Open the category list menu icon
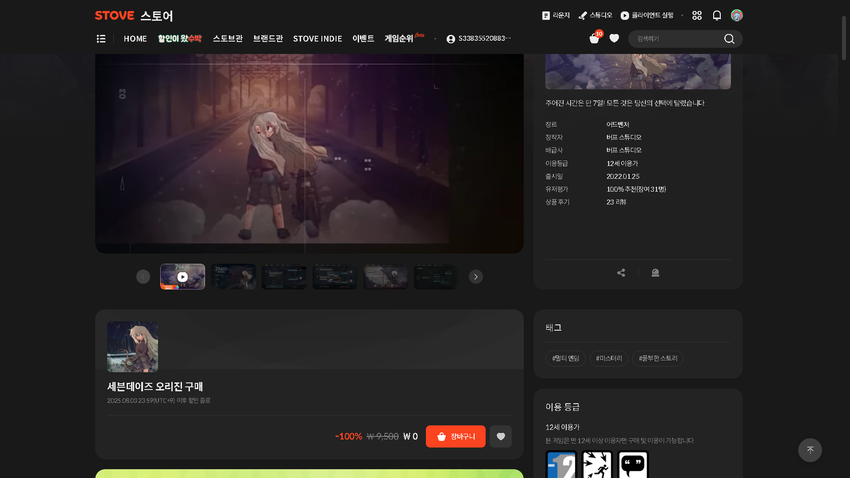Image resolution: width=850 pixels, height=478 pixels. [x=101, y=38]
